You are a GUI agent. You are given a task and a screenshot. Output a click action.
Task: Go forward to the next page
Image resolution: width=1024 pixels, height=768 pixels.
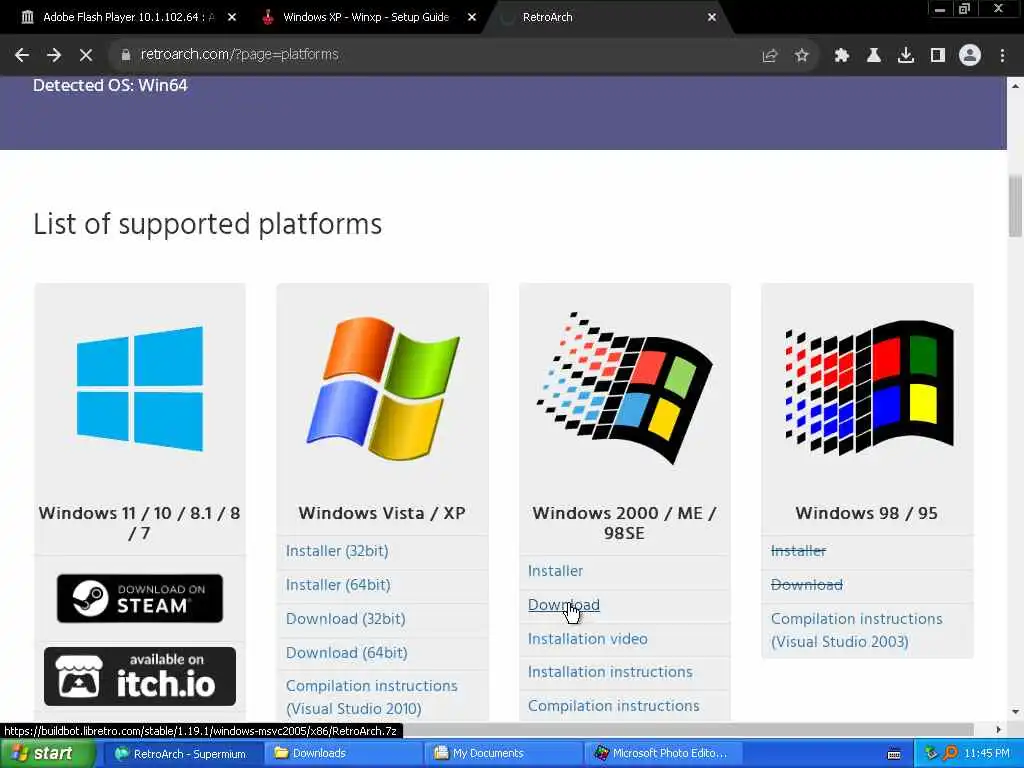coord(54,55)
